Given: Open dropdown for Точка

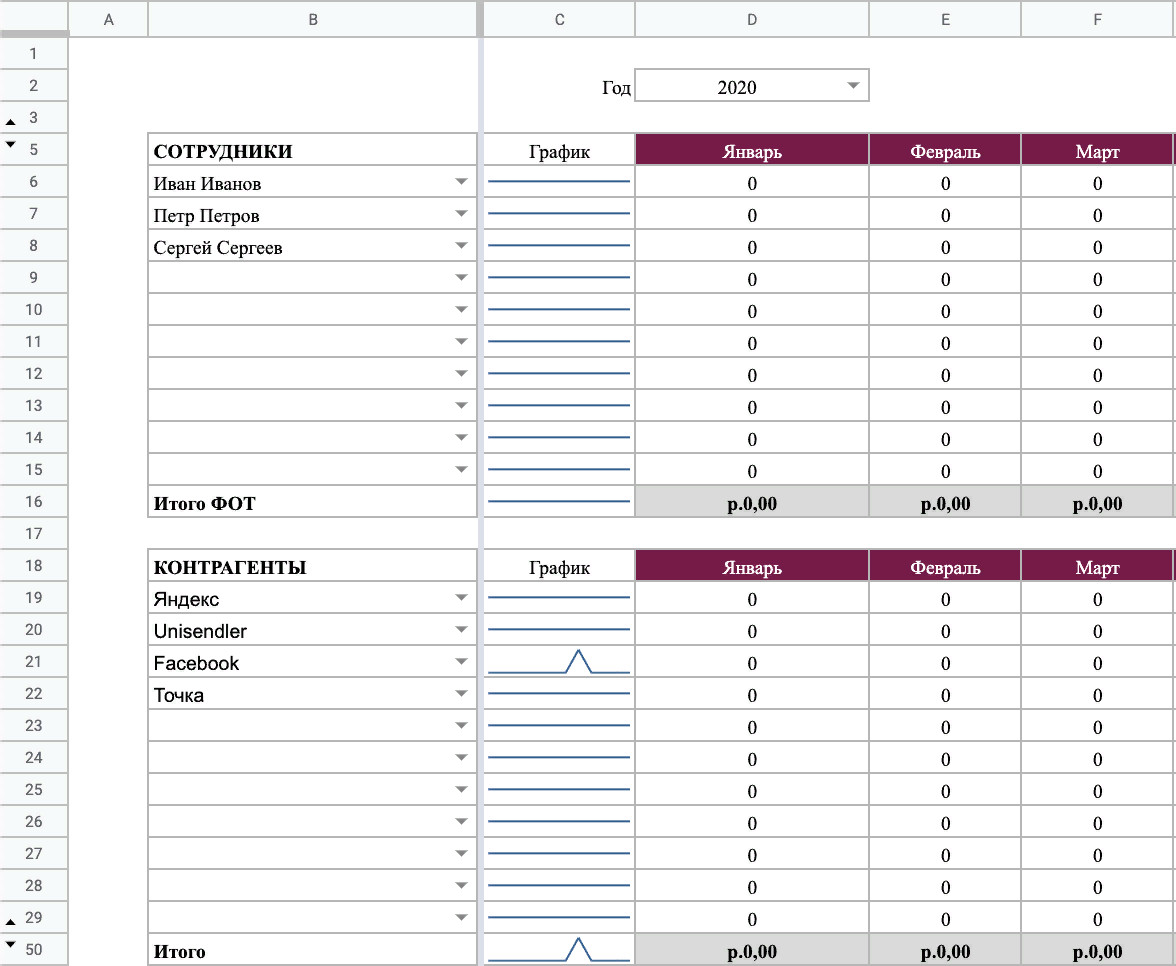Looking at the screenshot, I should pyautogui.click(x=461, y=694).
